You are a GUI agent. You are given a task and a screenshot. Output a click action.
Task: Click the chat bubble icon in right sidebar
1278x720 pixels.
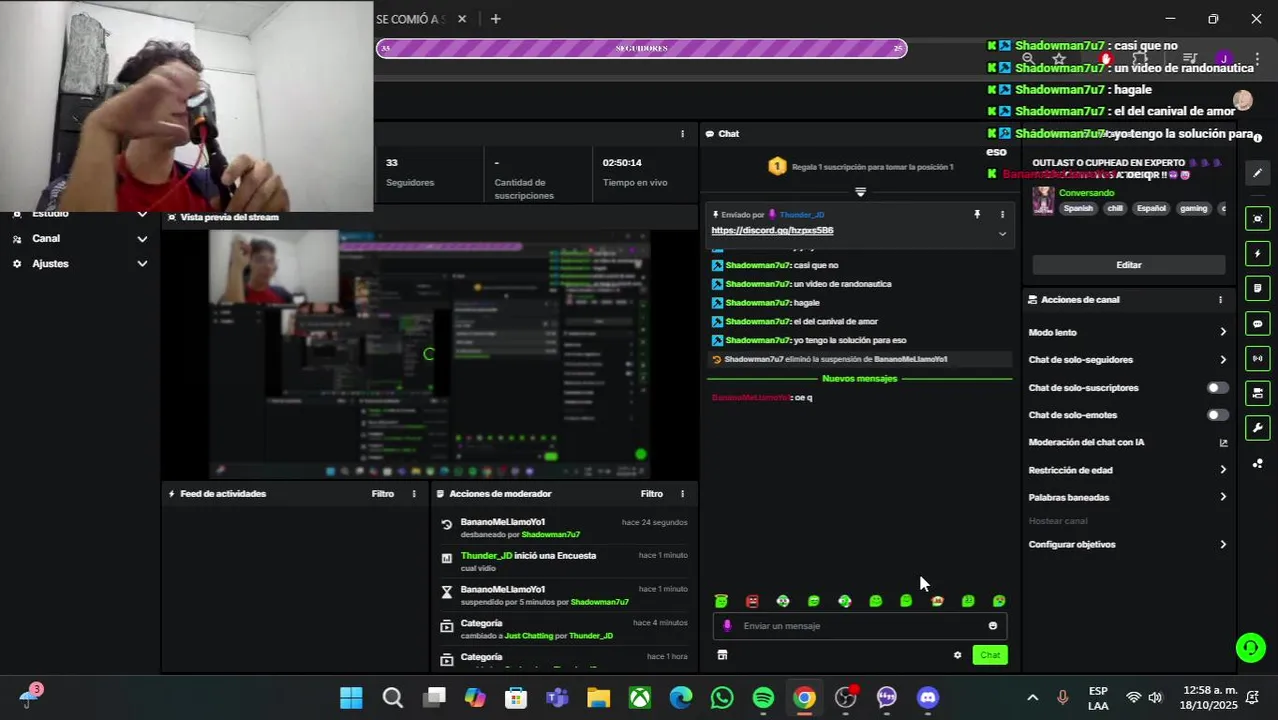click(1258, 323)
